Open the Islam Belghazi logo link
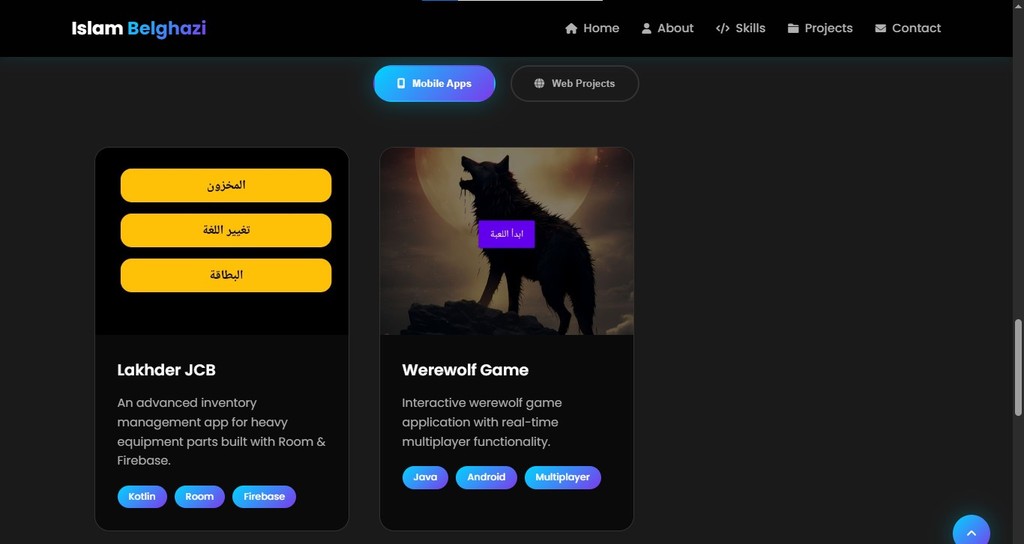1024x544 pixels. [x=138, y=28]
